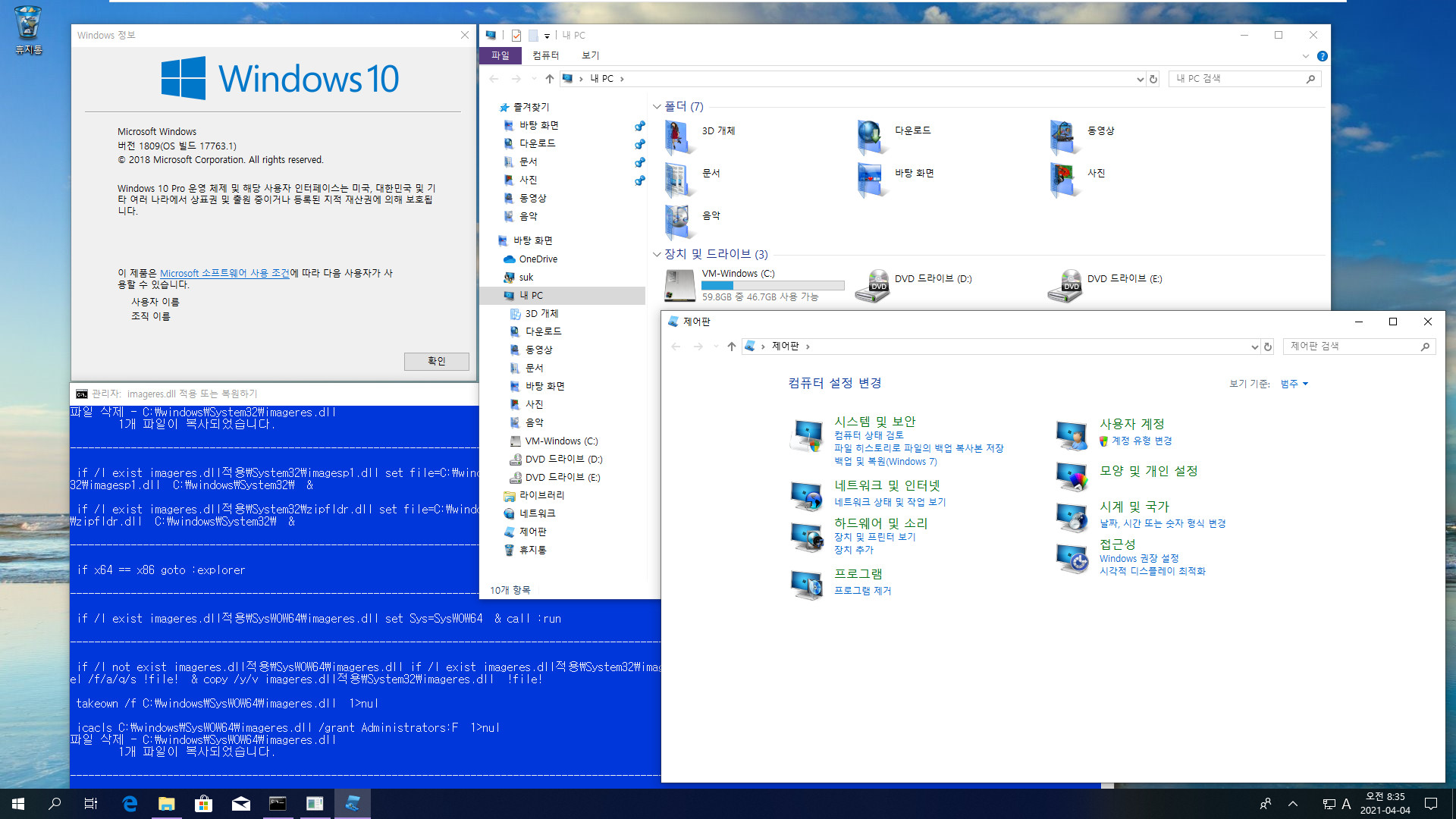Select 휴지통 in navigation pane
Screen dimensions: 1456x819
point(532,550)
